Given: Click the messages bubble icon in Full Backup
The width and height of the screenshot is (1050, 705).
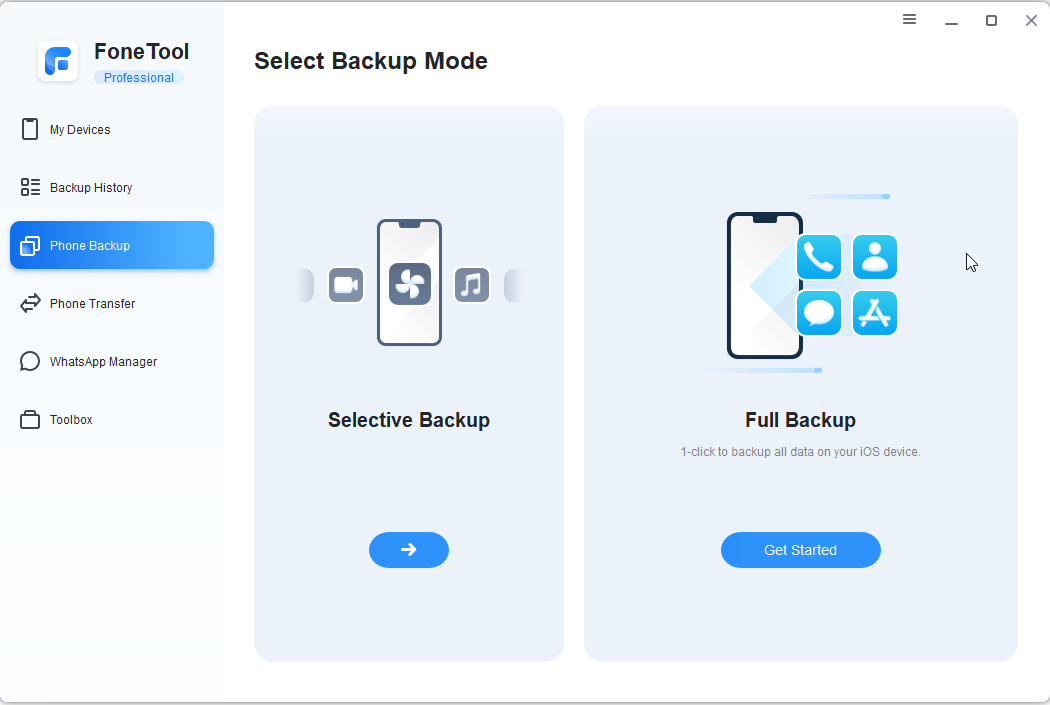Looking at the screenshot, I should tap(819, 313).
